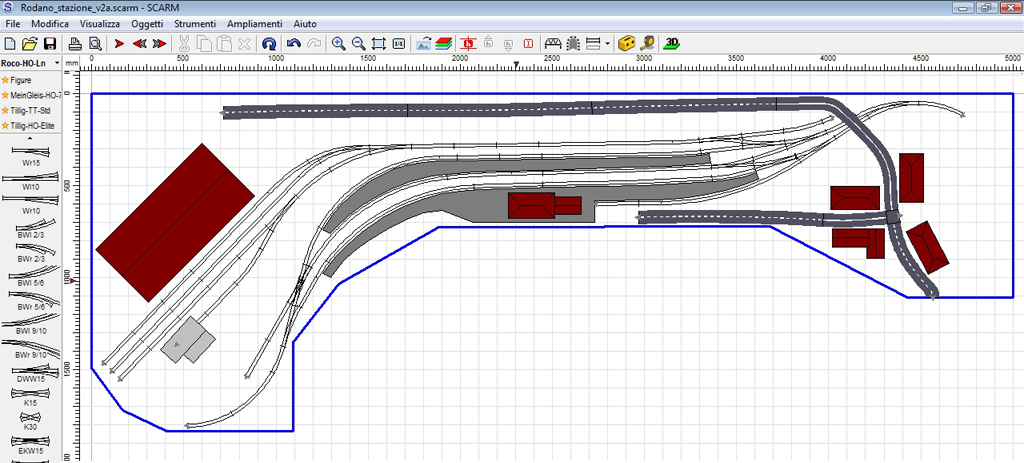Screen dimensions: 1024x463
Task: Switch to the 3D view
Action: click(673, 44)
